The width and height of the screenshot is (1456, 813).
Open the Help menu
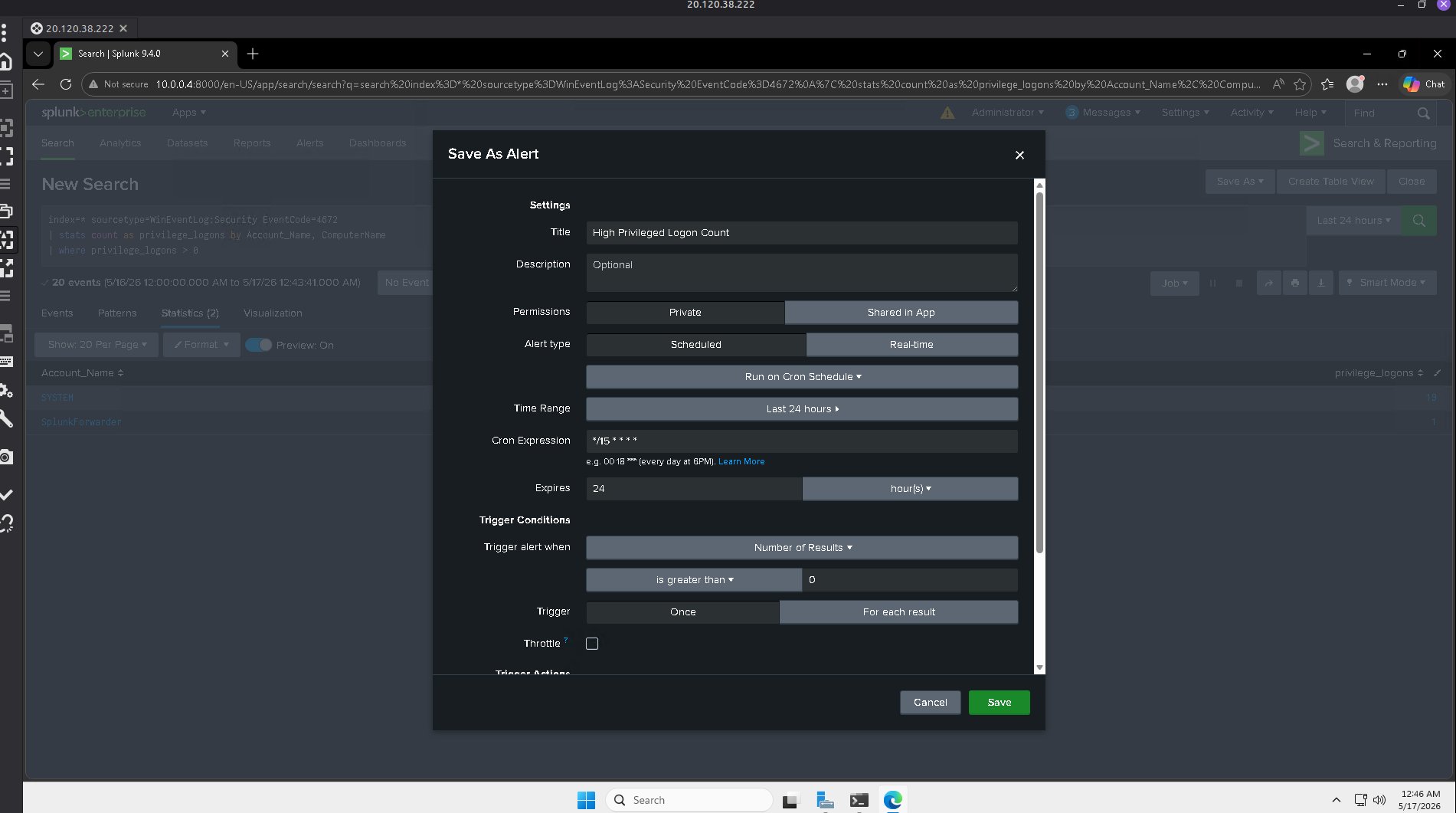[1310, 113]
